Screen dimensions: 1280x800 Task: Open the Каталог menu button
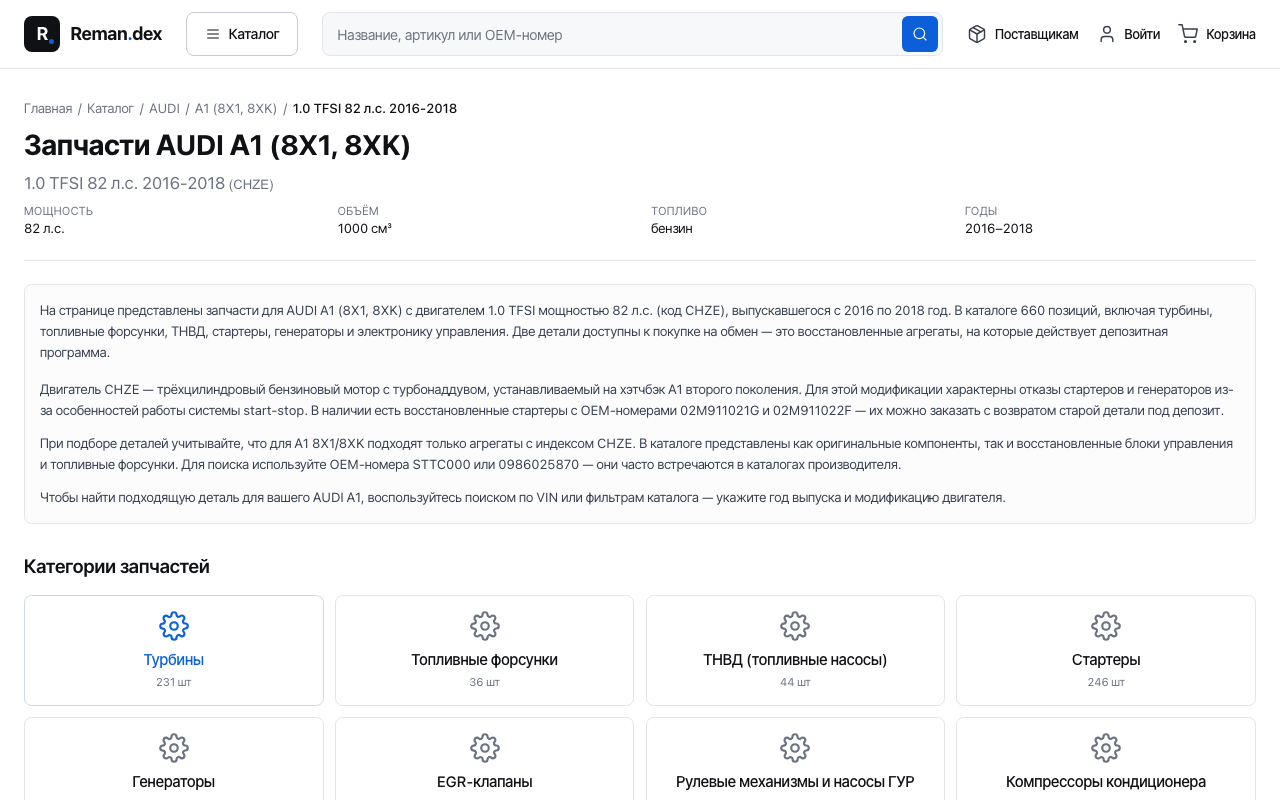point(242,34)
